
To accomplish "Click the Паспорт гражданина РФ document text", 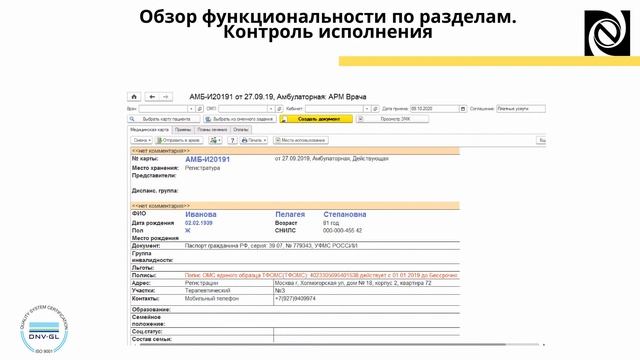I will 271,246.
